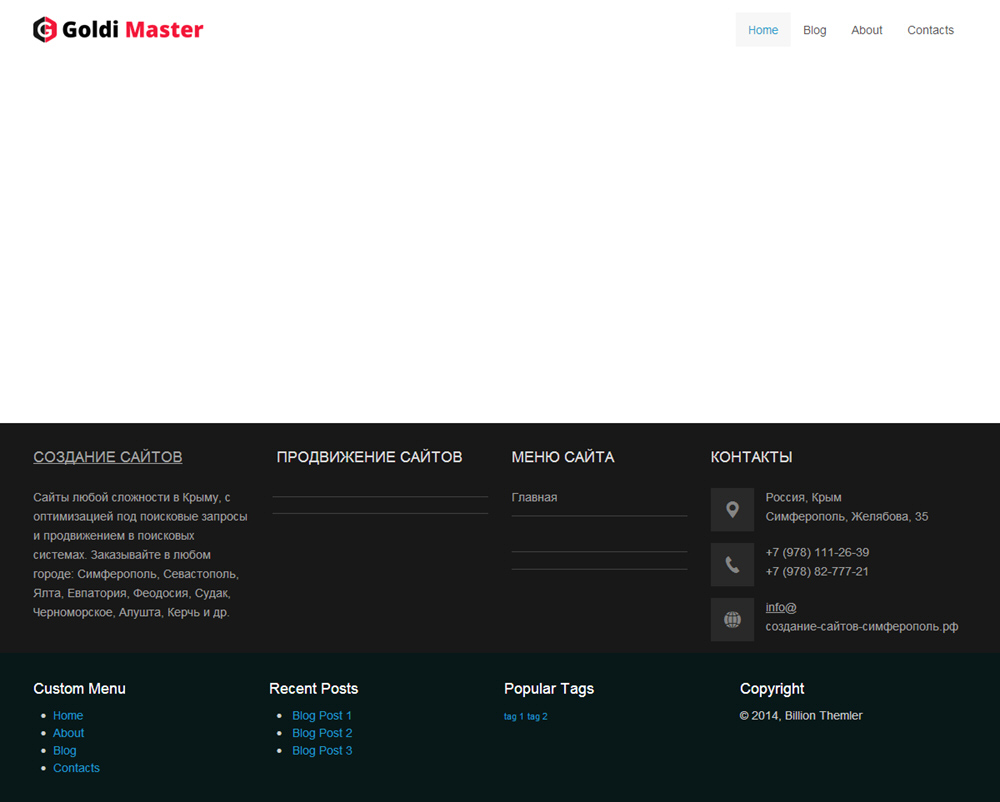
Task: Click the ПРОДВИЖЕНИЕ САЙТОВ heading
Action: pyautogui.click(x=369, y=457)
